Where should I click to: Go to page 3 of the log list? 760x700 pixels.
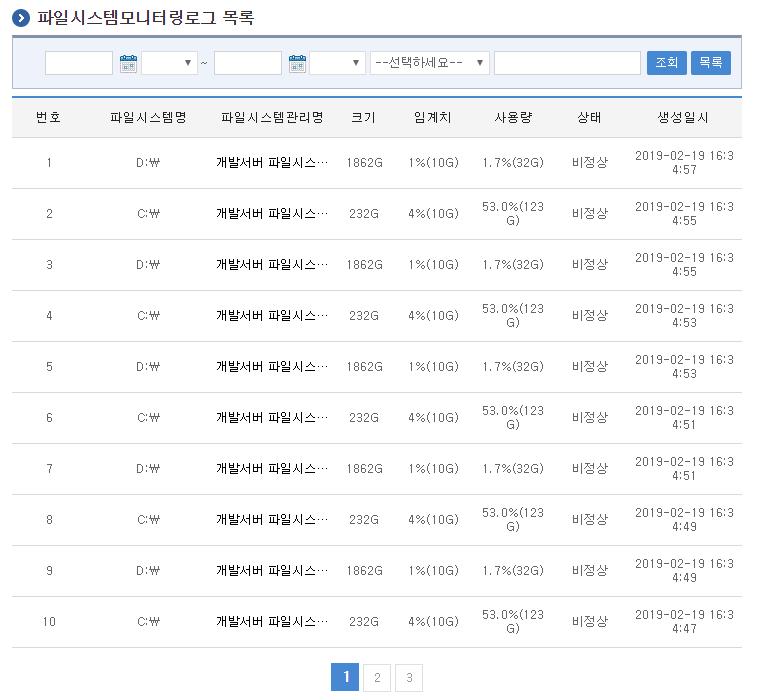click(x=409, y=678)
